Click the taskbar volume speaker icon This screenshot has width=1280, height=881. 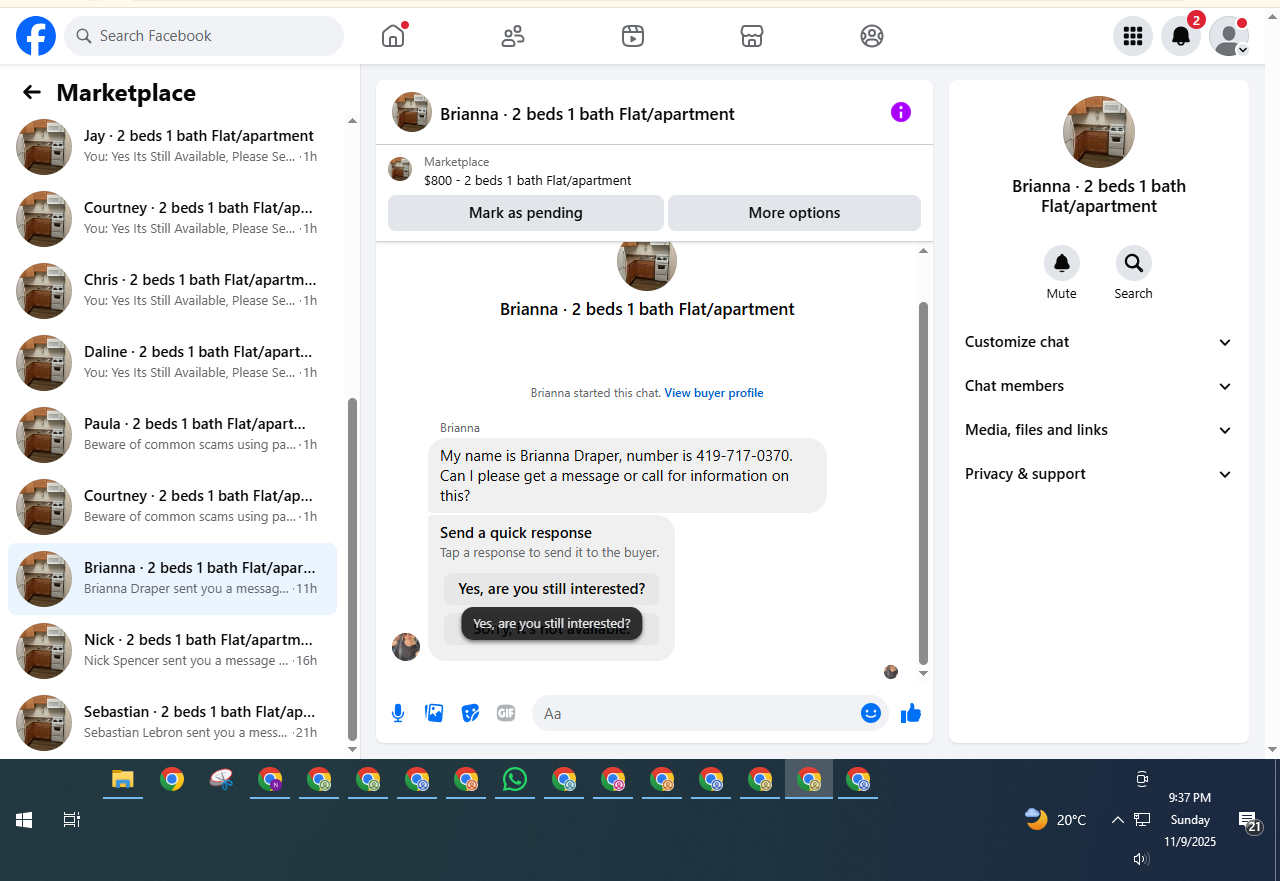[1140, 858]
